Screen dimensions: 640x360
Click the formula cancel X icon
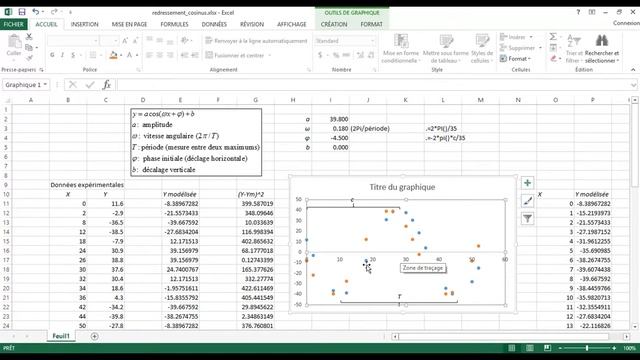coord(73,84)
